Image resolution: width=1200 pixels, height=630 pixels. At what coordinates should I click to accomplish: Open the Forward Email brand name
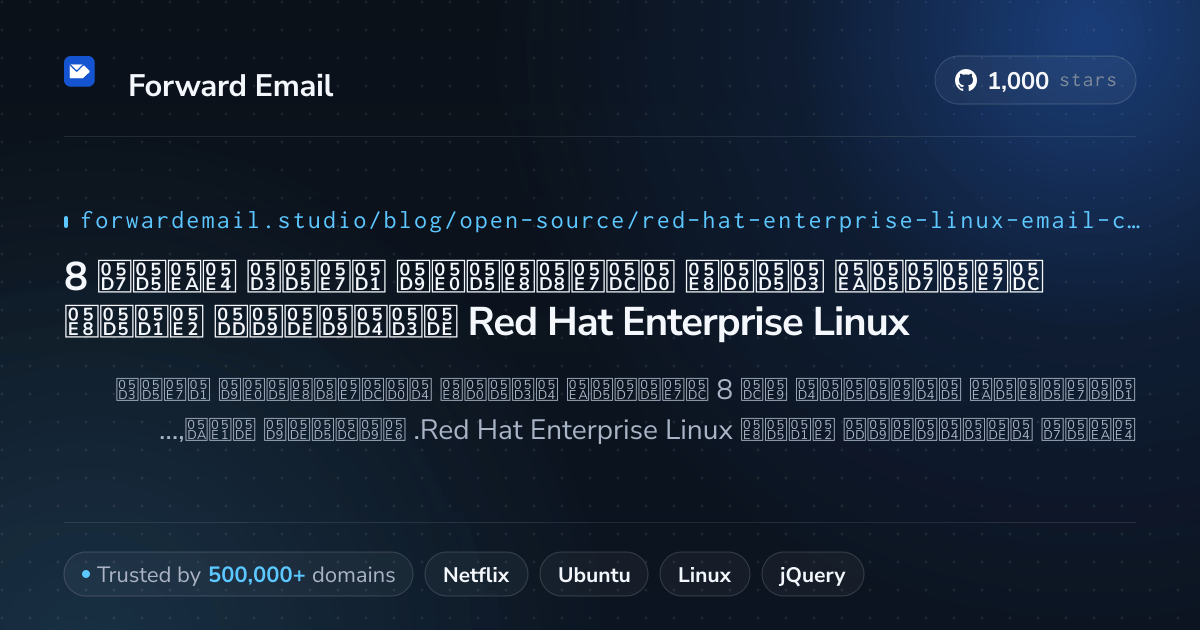[231, 86]
